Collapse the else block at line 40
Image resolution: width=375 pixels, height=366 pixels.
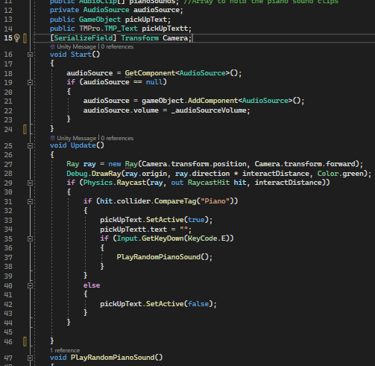point(30,285)
